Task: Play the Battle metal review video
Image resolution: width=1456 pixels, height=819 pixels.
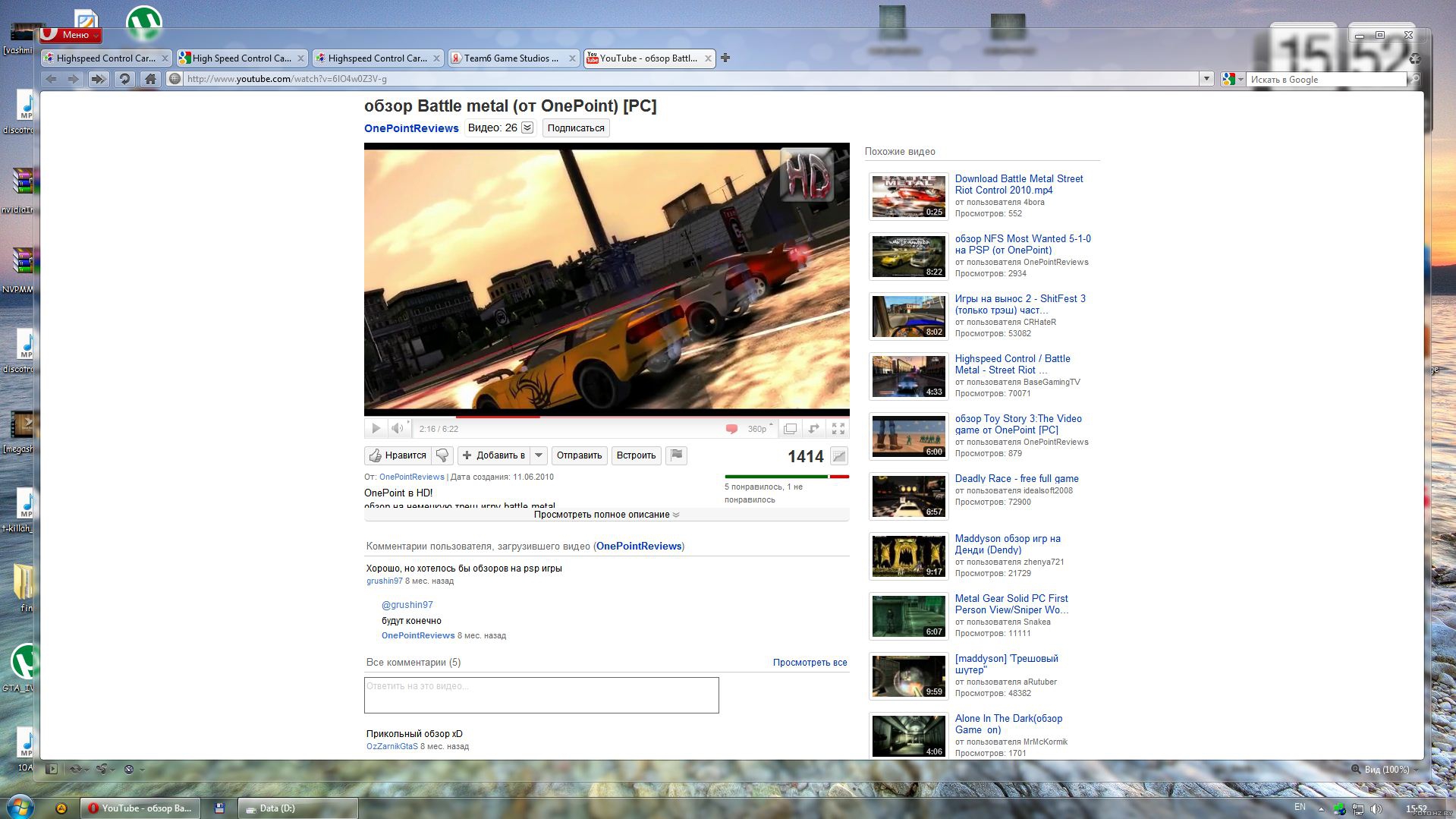Action: tap(376, 429)
